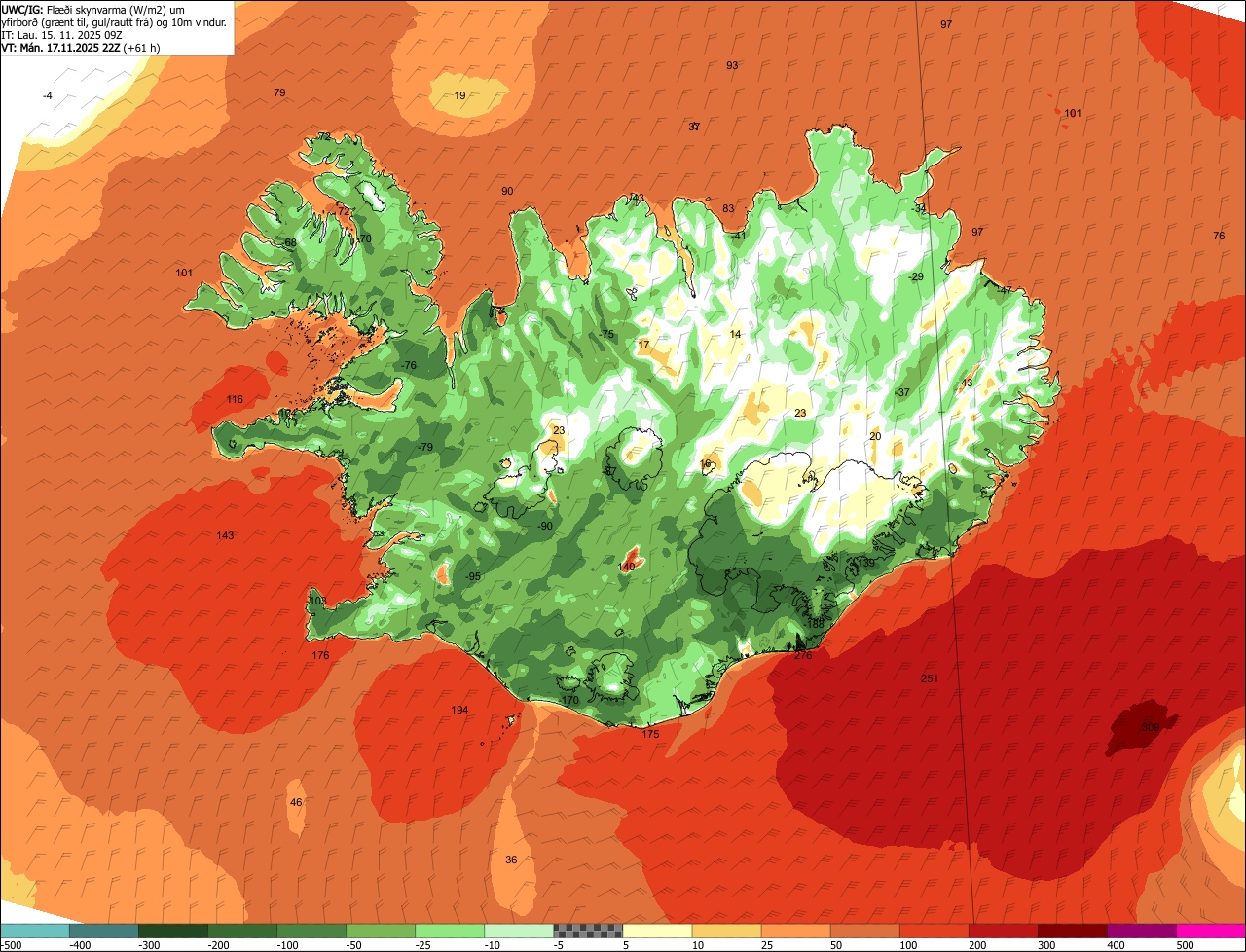This screenshot has width=1246, height=952.
Task: Click the map value '46' in the southwest sea
Action: pos(296,802)
